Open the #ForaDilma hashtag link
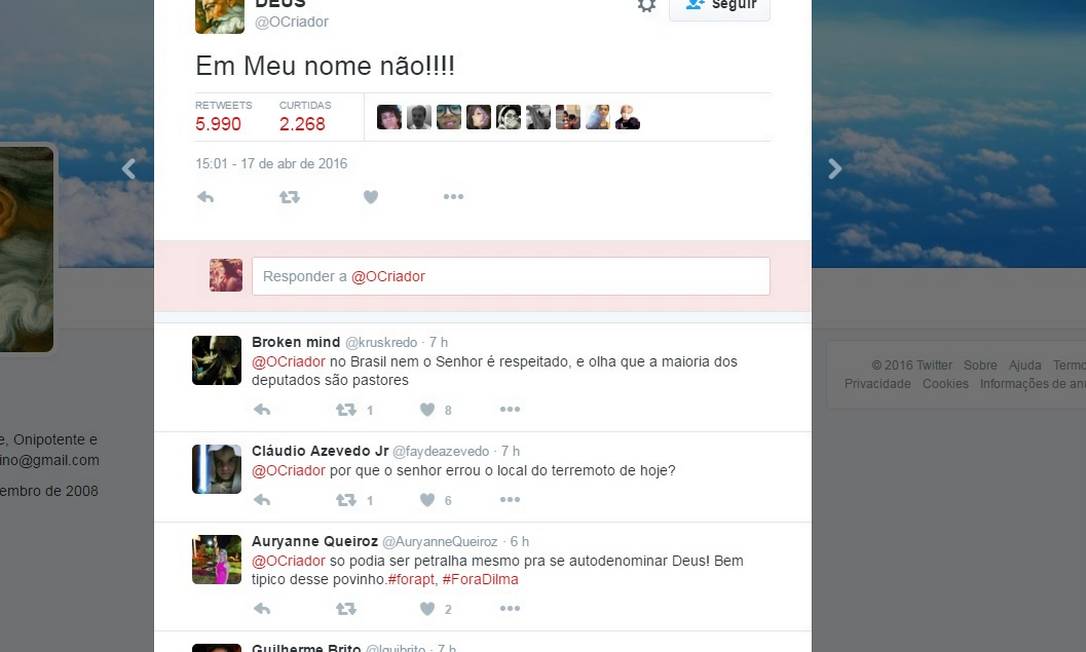Screen dimensions: 1086x652 coord(480,579)
